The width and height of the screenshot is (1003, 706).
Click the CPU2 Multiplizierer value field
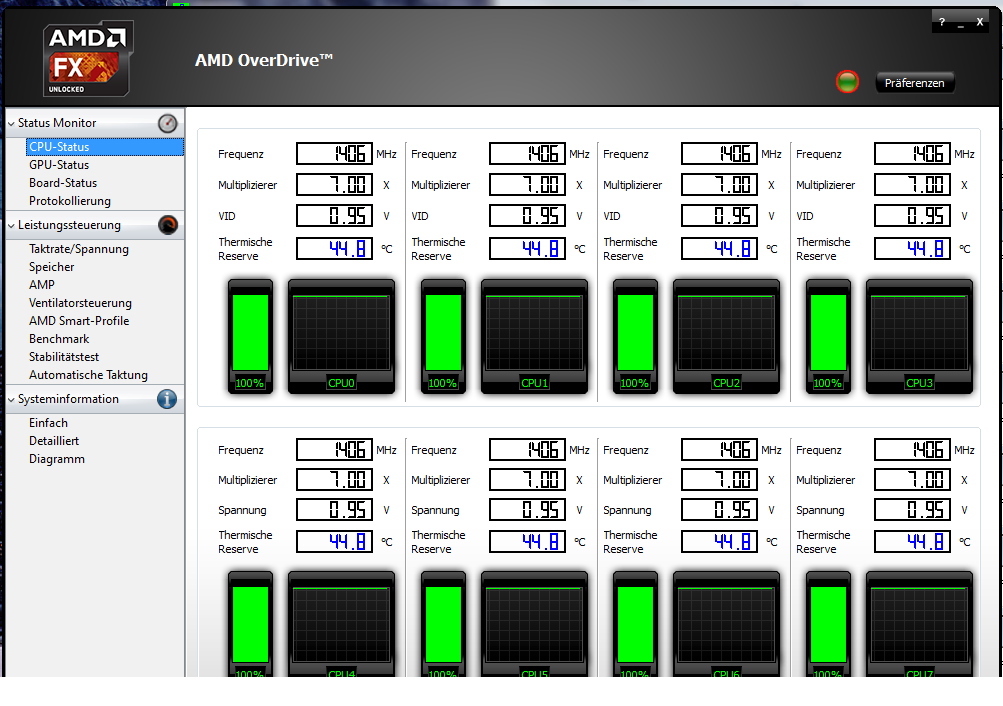720,185
